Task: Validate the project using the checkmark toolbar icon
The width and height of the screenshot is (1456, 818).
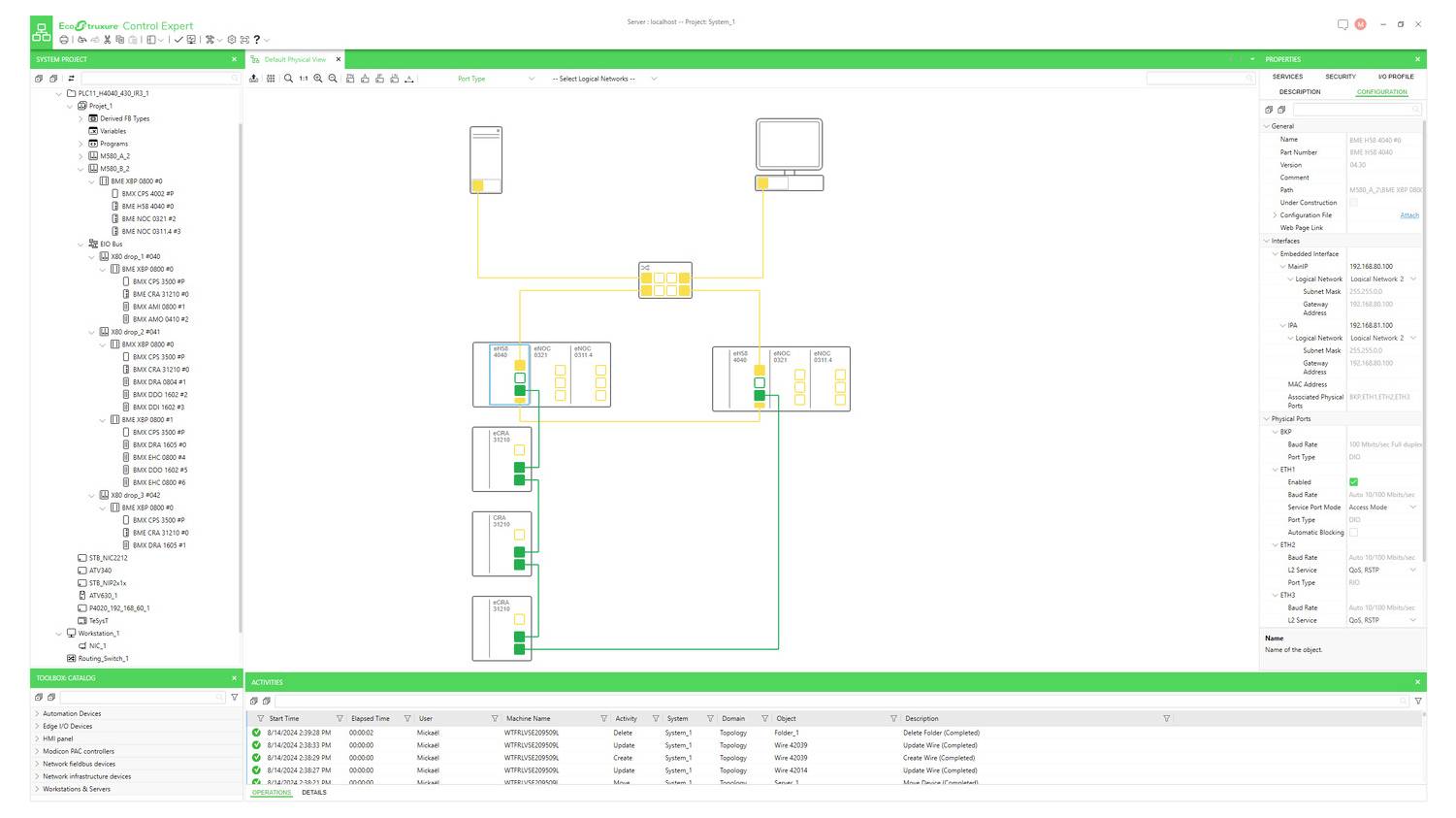Action: pos(178,41)
